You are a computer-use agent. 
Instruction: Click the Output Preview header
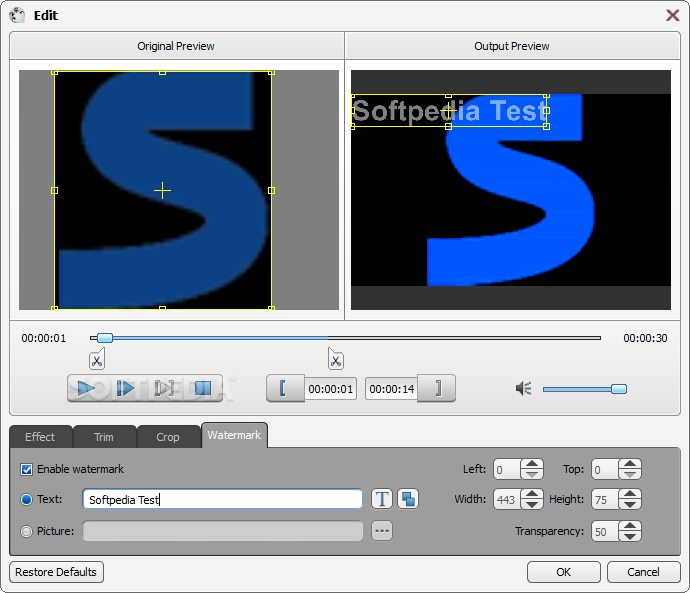tap(512, 46)
